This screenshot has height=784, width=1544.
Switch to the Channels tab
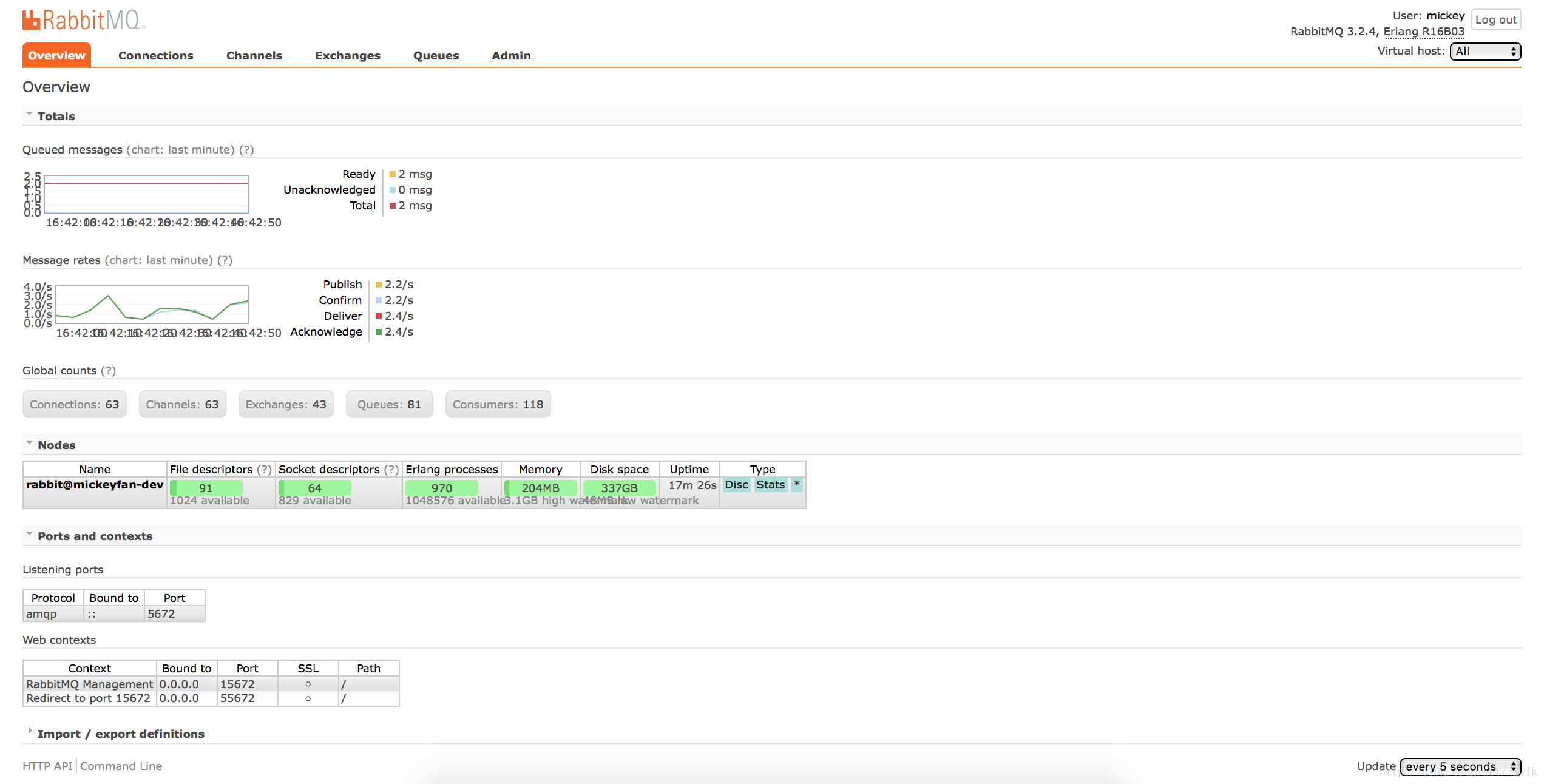coord(254,55)
